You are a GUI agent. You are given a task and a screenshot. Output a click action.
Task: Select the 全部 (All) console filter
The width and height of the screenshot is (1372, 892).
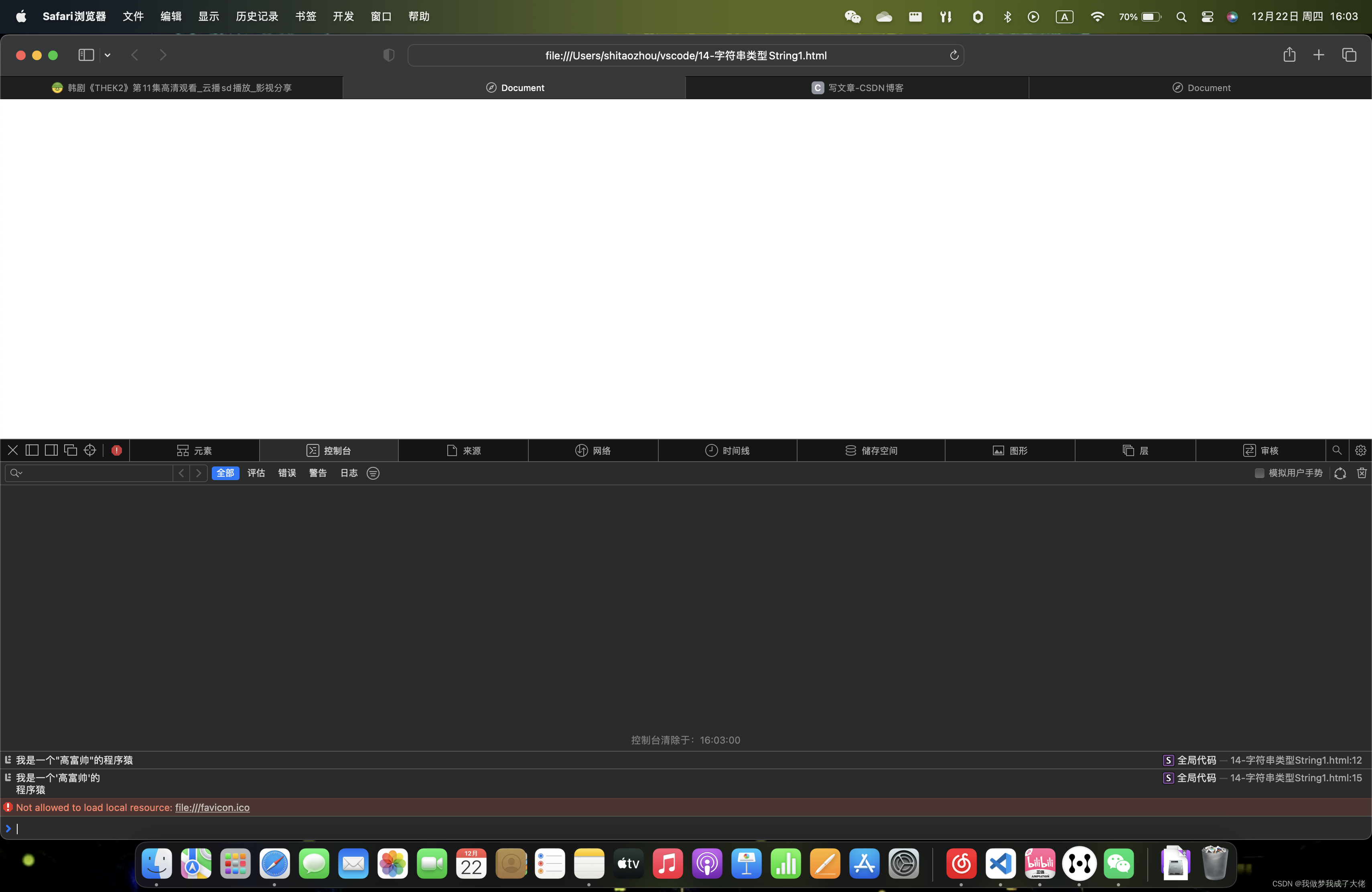click(225, 473)
